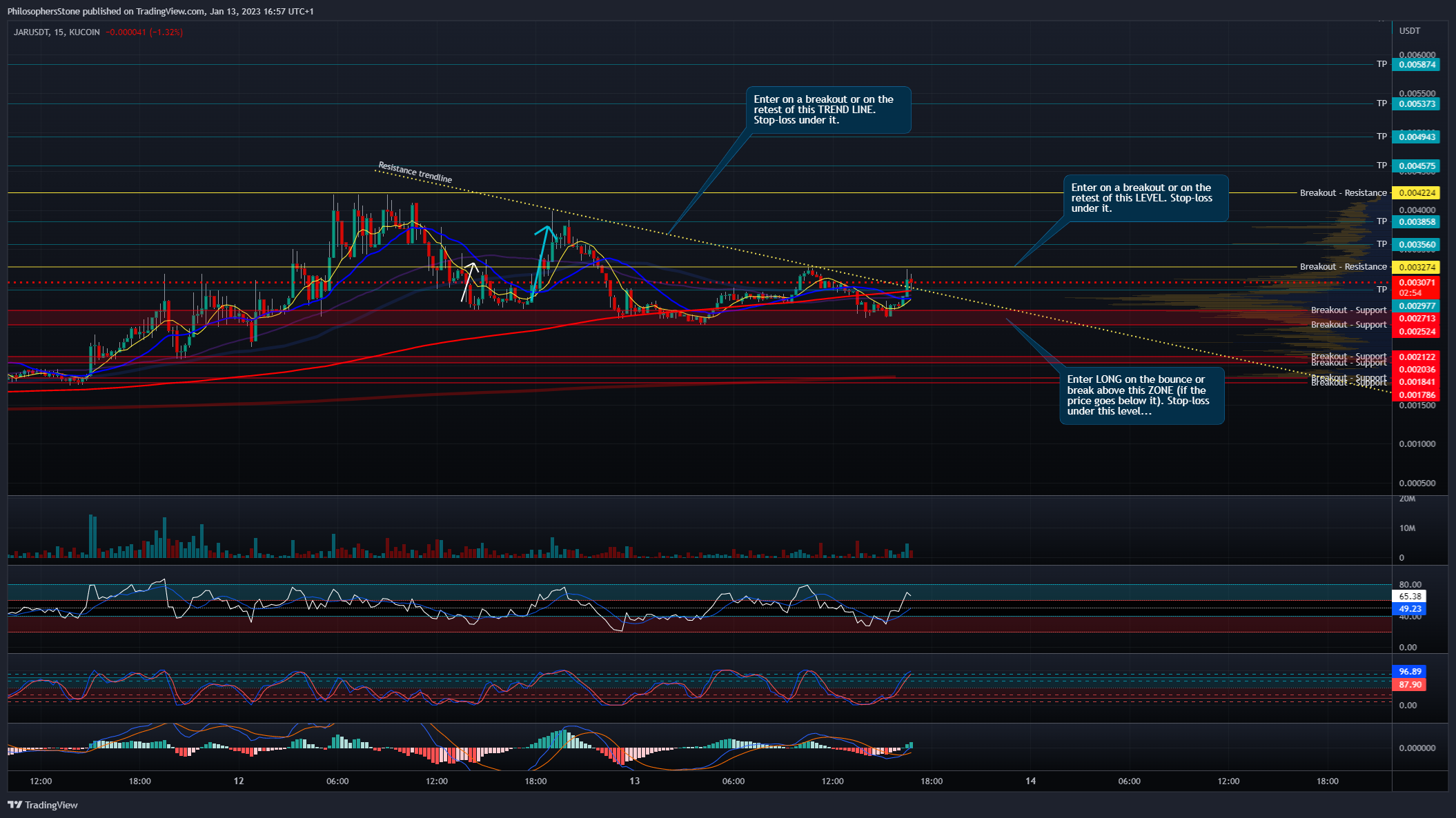This screenshot has height=818, width=1456.
Task: Click the 0.001500 price axis gridline label
Action: click(x=1417, y=406)
